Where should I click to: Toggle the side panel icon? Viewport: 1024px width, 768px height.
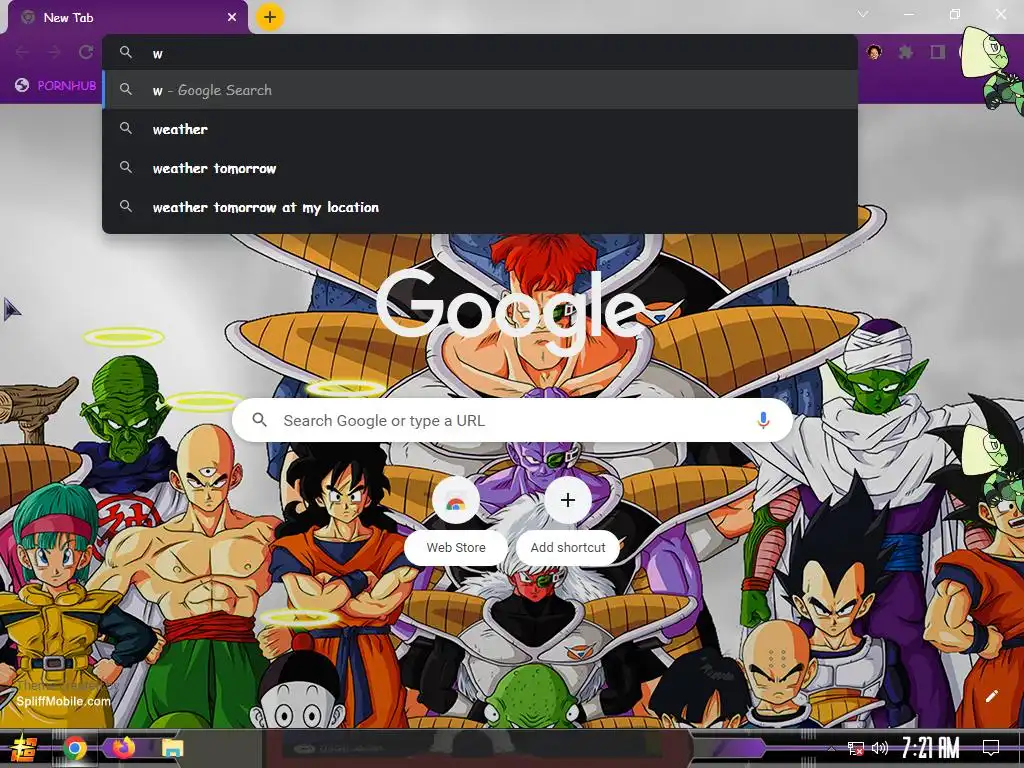[938, 52]
